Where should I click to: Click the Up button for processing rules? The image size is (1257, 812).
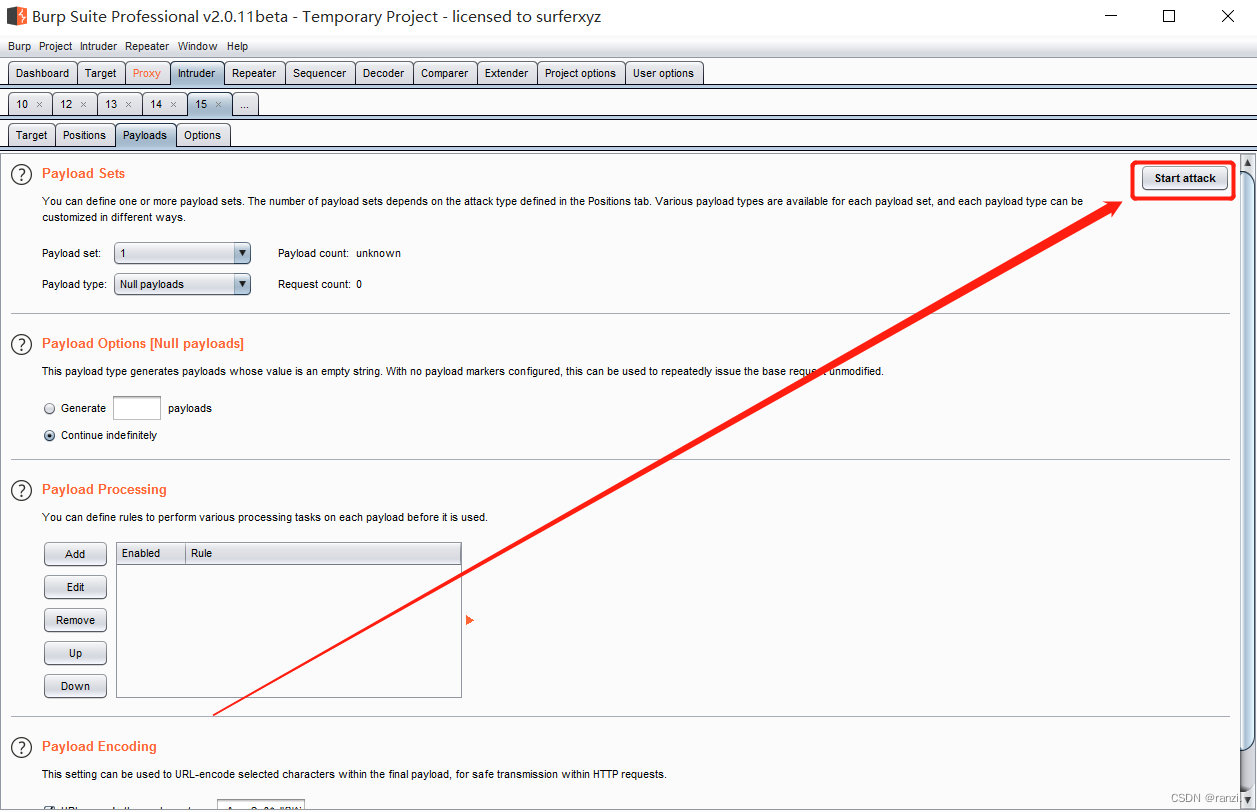75,653
